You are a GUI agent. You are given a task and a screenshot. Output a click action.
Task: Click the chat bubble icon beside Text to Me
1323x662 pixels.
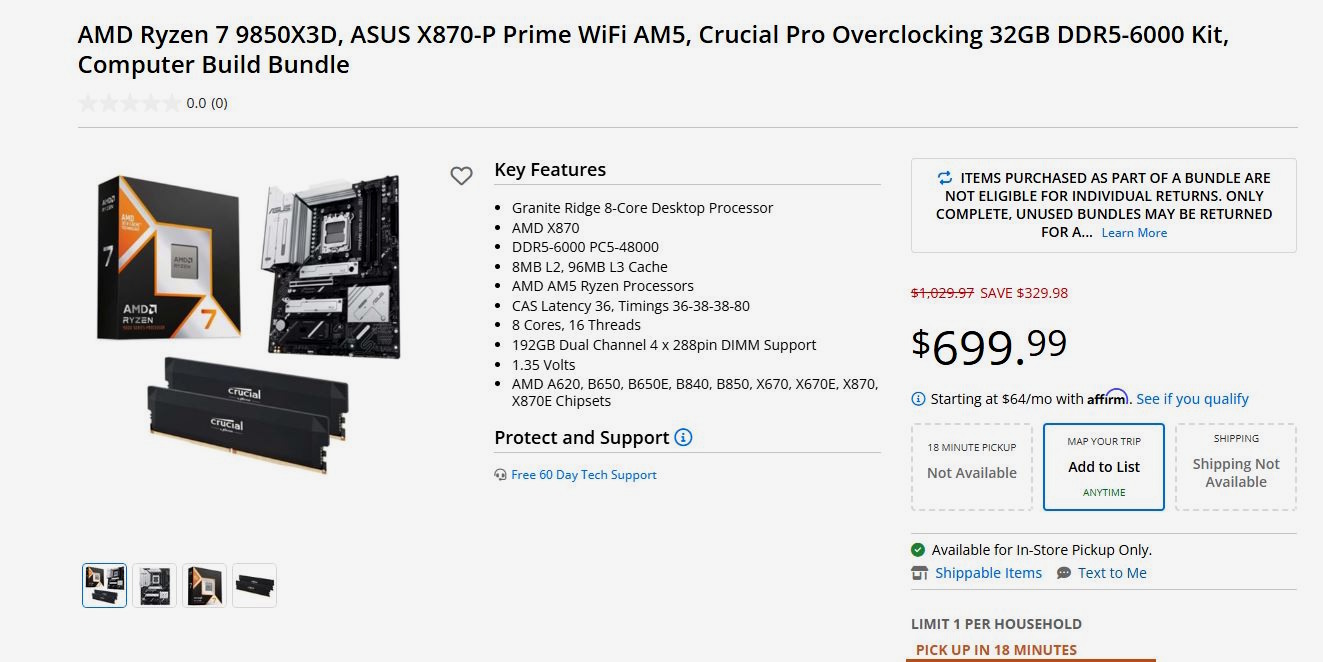pos(1061,572)
